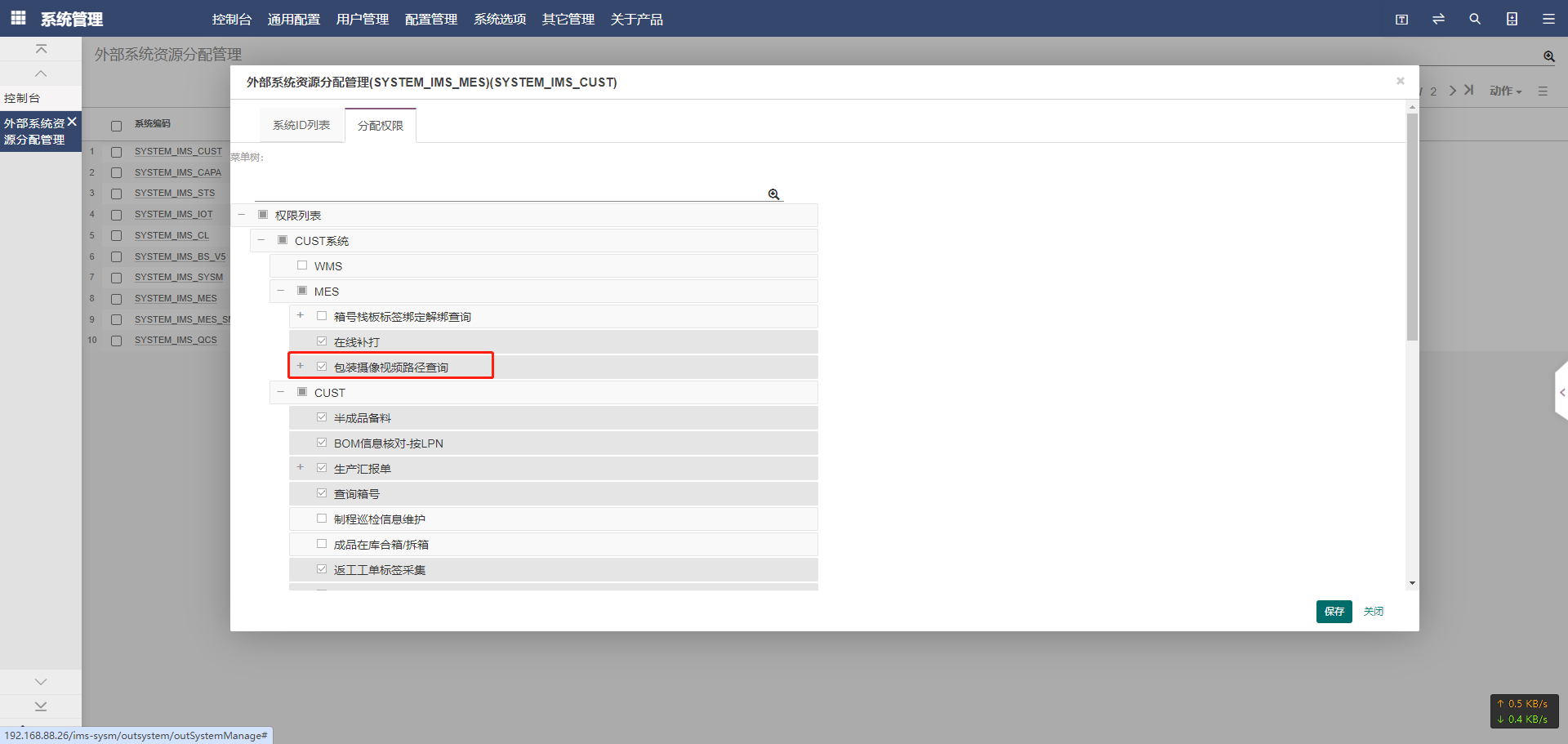Click the sidebar single up arrow
The width and height of the screenshot is (1568, 744).
coord(41,74)
